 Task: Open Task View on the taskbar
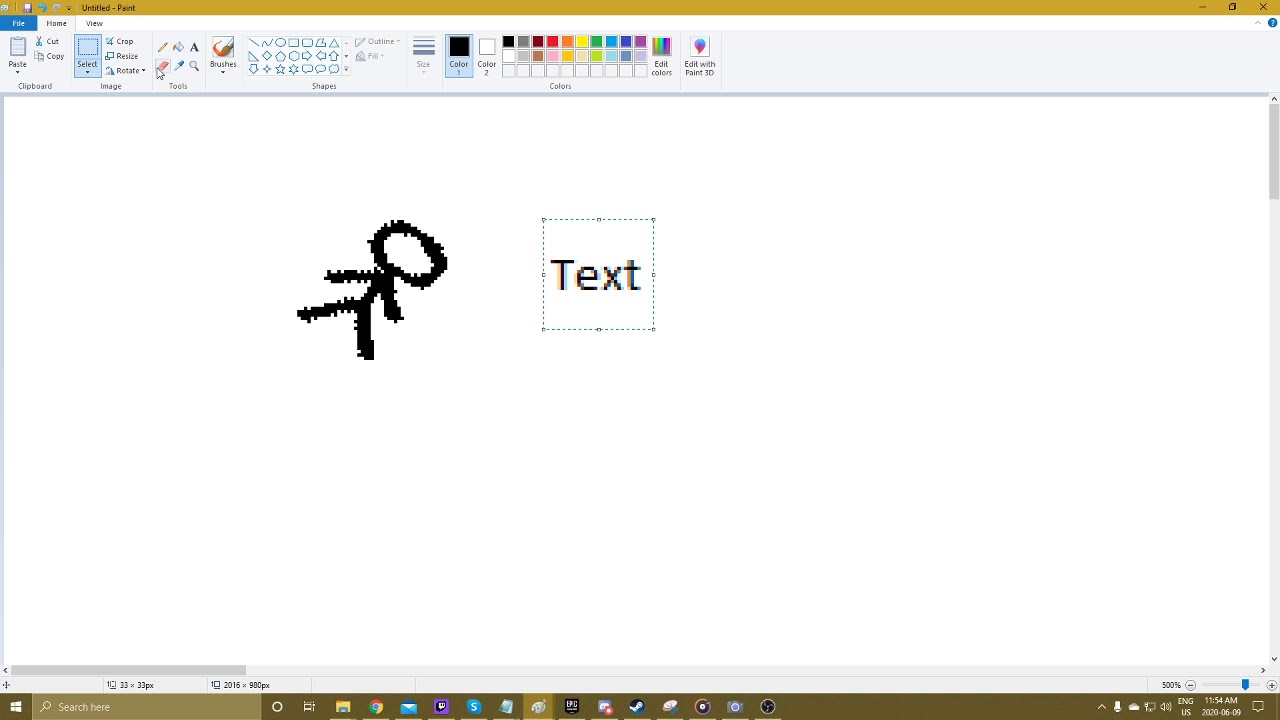pyautogui.click(x=309, y=707)
